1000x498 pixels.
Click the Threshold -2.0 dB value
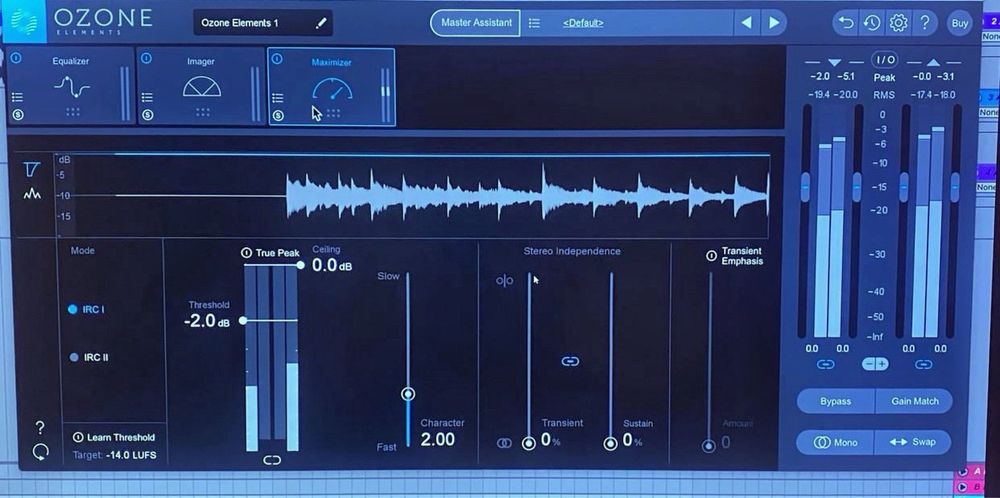[x=207, y=321]
